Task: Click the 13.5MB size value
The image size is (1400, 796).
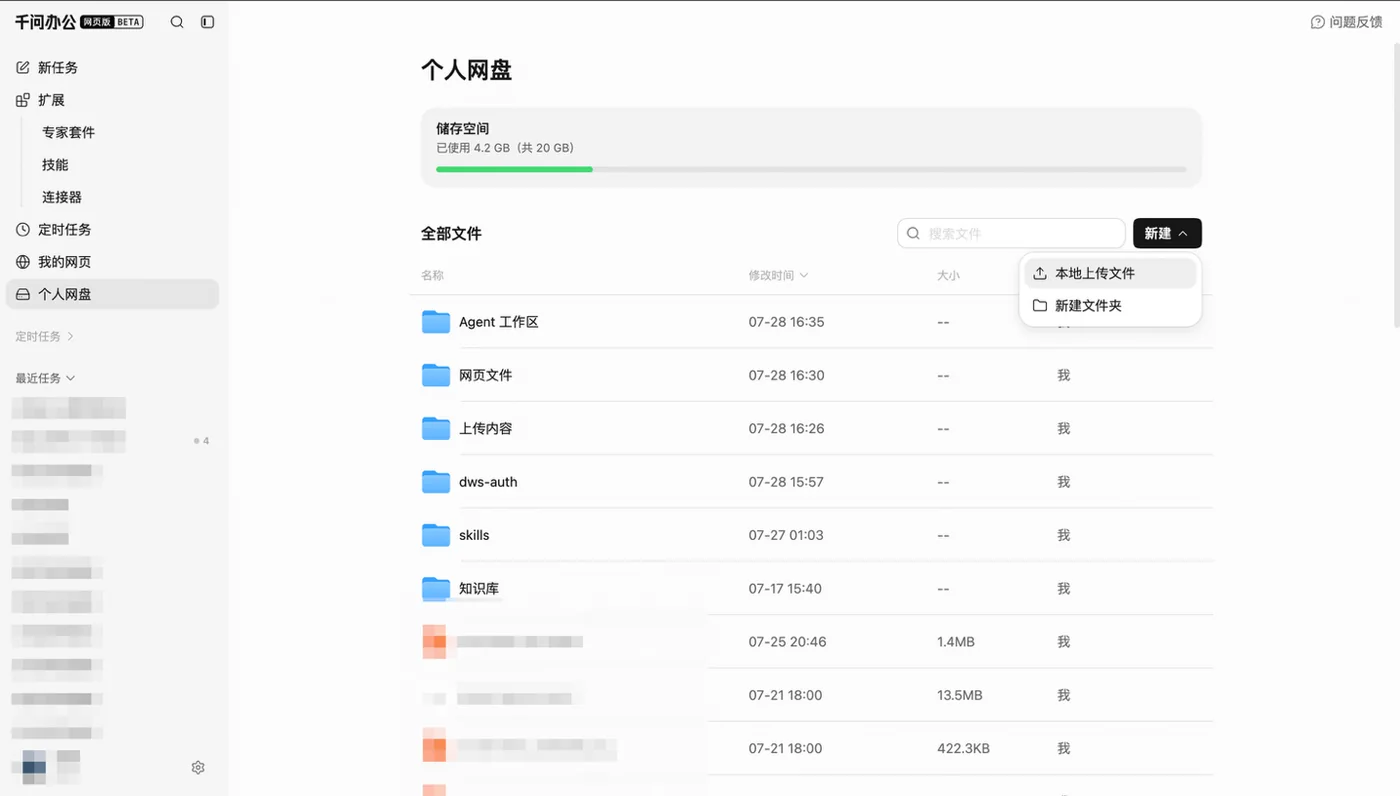Action: click(960, 695)
